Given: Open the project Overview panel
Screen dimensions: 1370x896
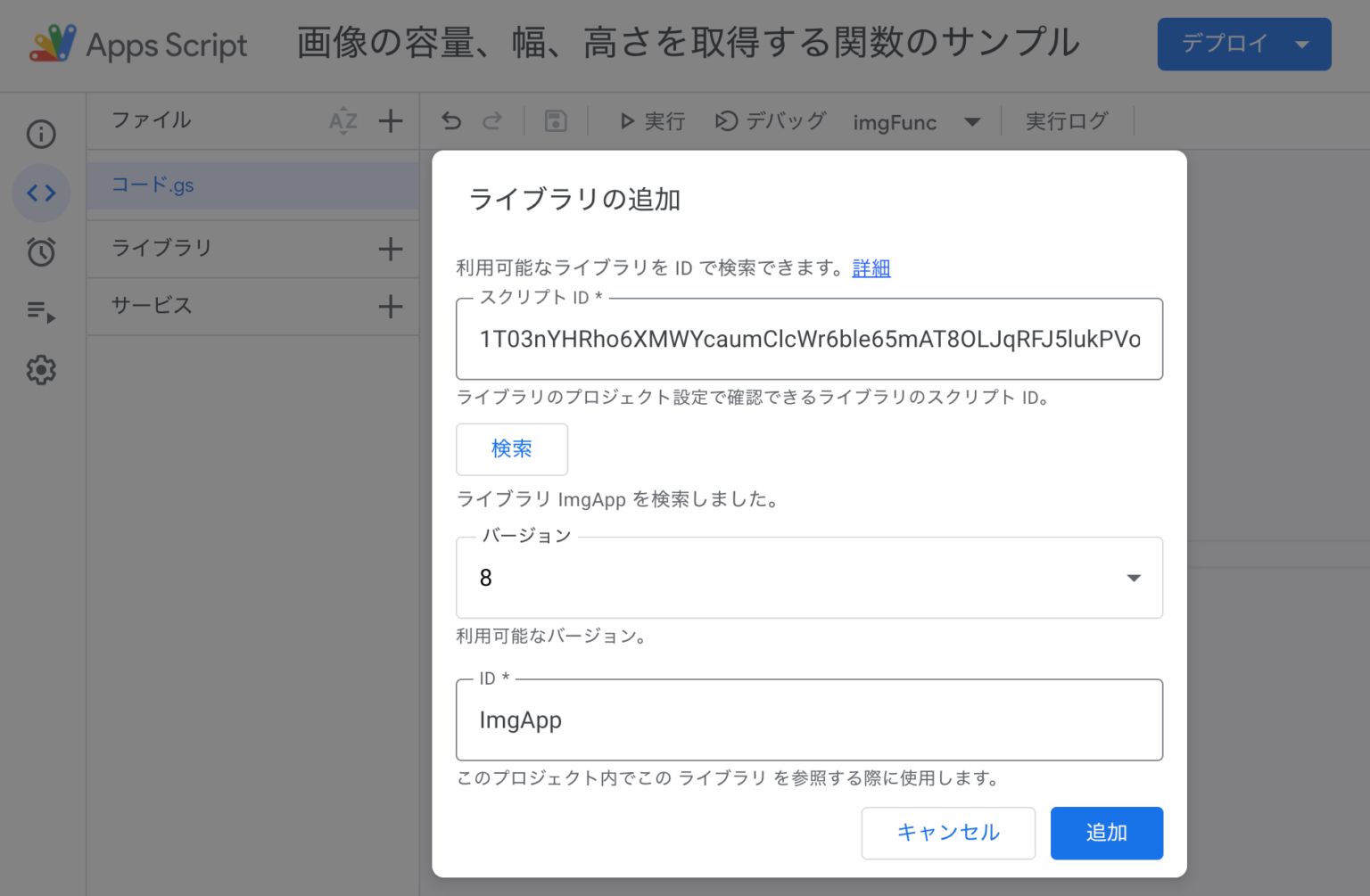Looking at the screenshot, I should [40, 134].
